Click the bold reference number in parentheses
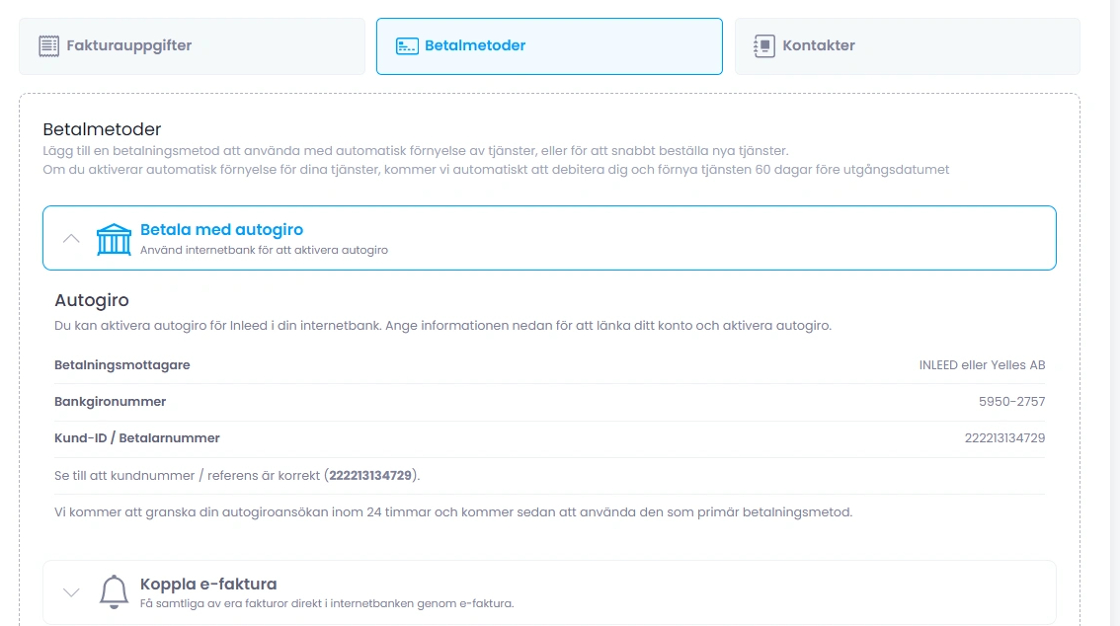1120x626 pixels. coord(370,476)
